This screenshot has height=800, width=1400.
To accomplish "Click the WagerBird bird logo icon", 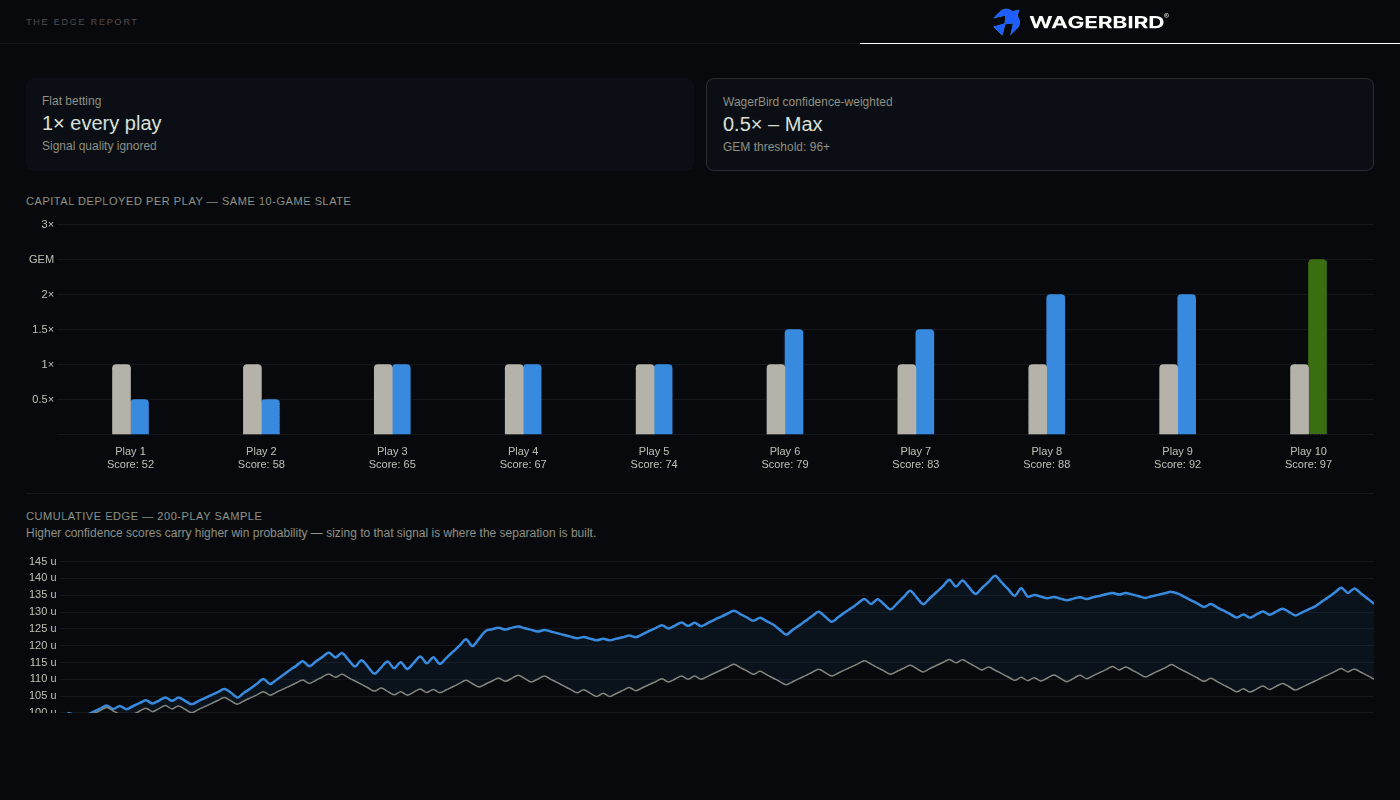I will [1006, 22].
